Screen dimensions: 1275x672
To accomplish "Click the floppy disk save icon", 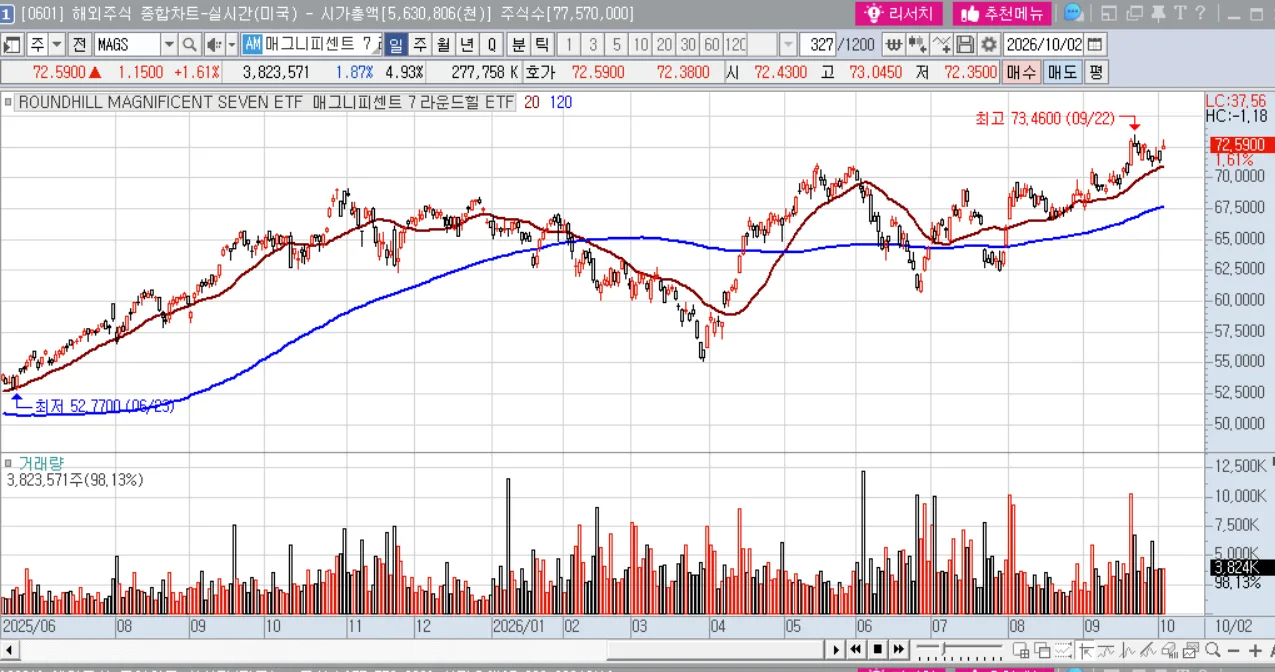I will [x=965, y=45].
